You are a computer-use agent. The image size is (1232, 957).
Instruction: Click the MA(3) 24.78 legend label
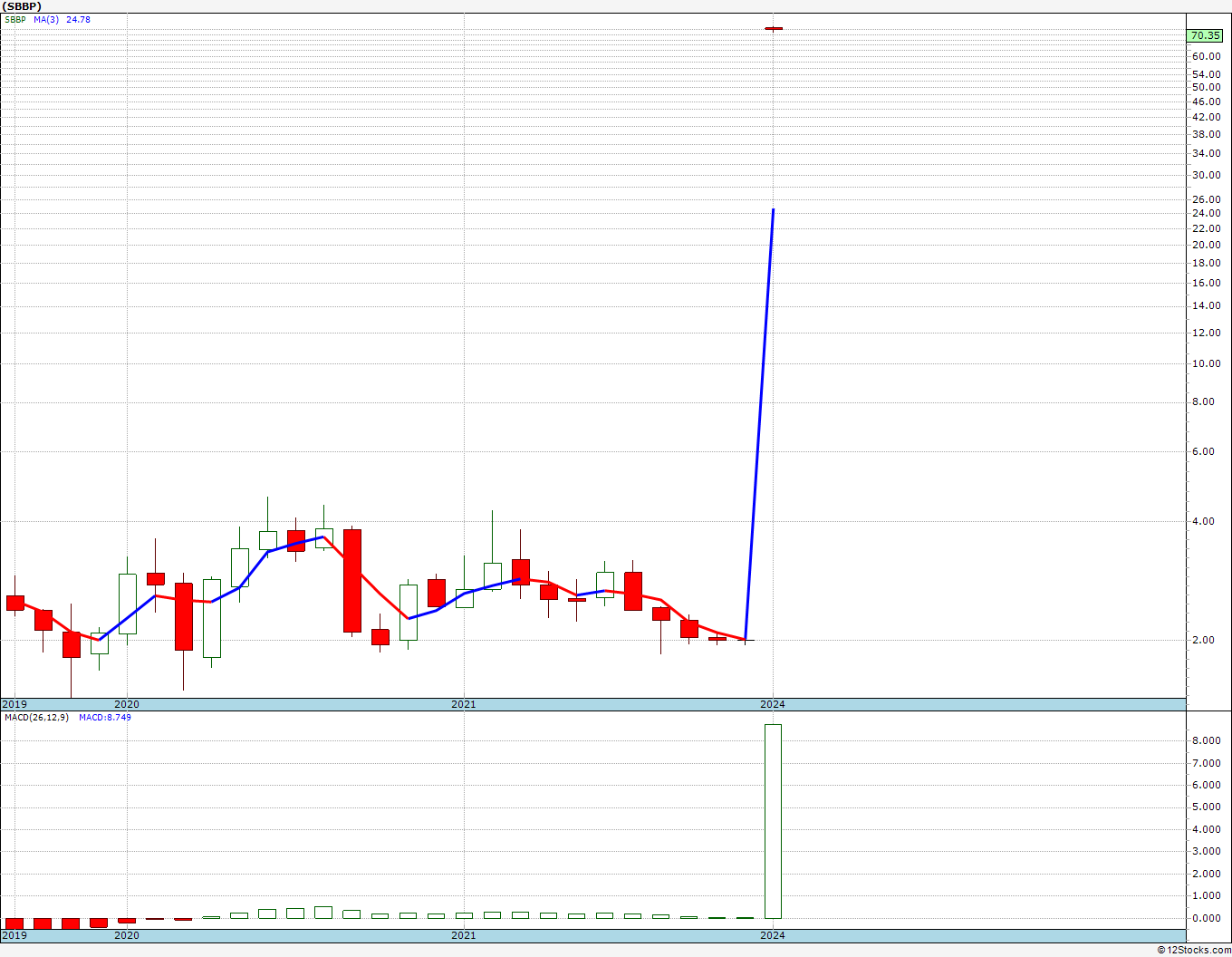[x=63, y=19]
